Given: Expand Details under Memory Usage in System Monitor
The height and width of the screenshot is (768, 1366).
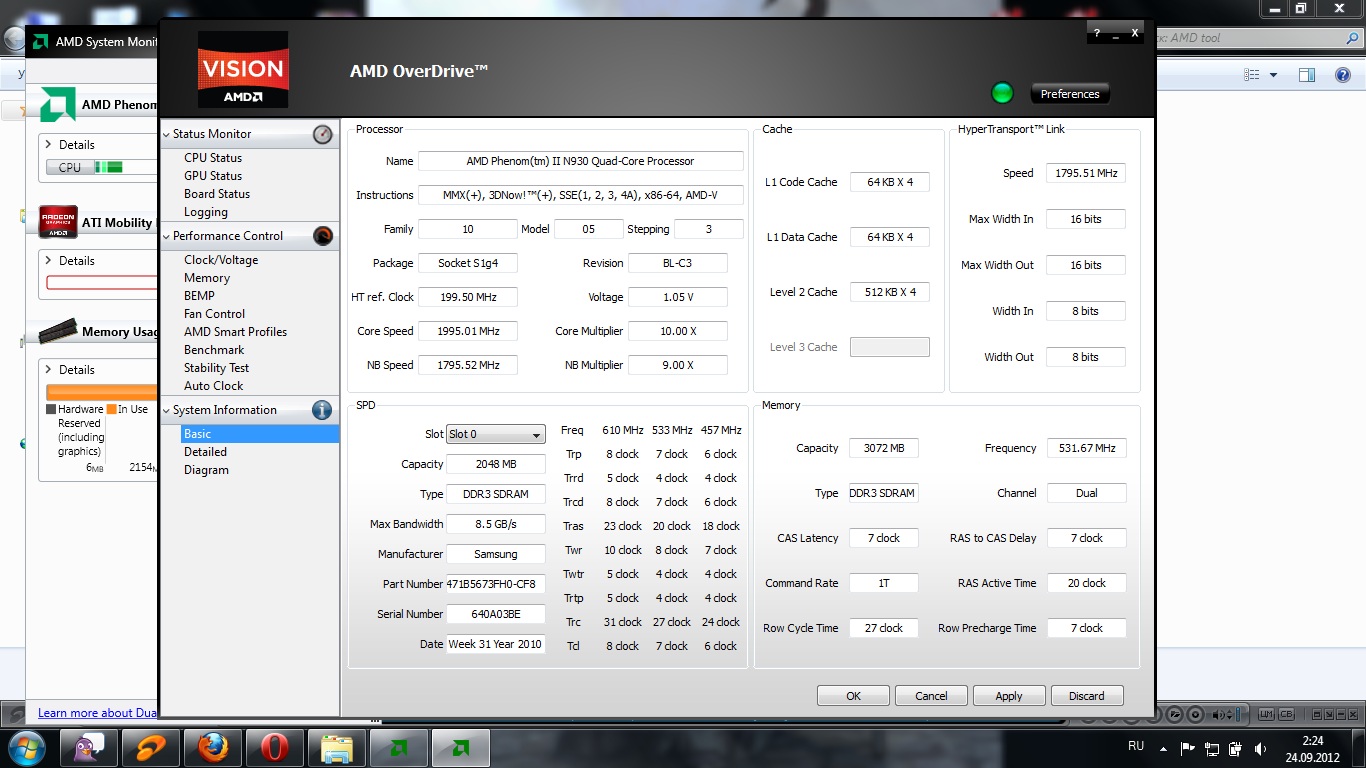Looking at the screenshot, I should pos(48,370).
